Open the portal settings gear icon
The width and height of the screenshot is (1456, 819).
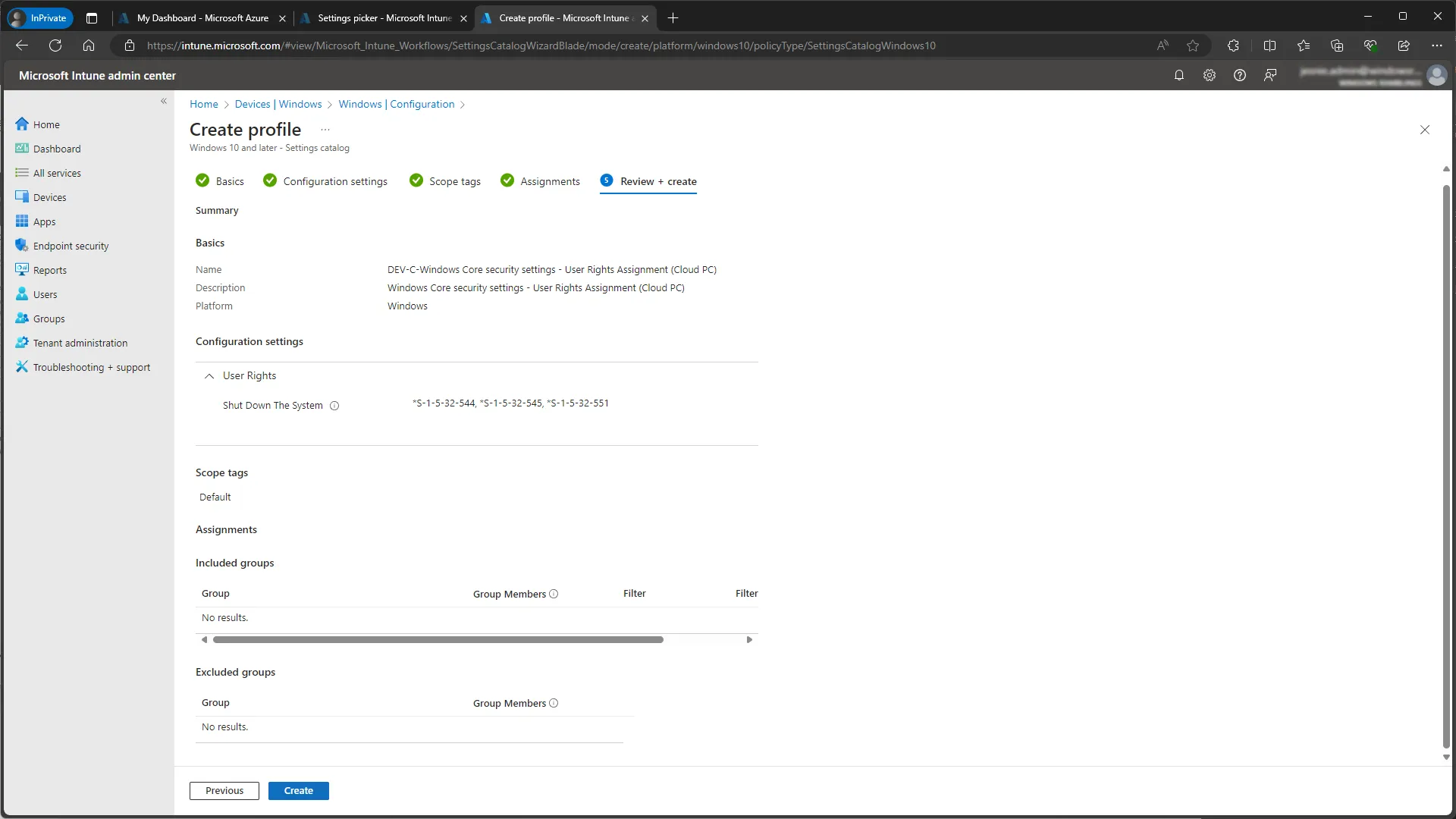click(x=1210, y=75)
